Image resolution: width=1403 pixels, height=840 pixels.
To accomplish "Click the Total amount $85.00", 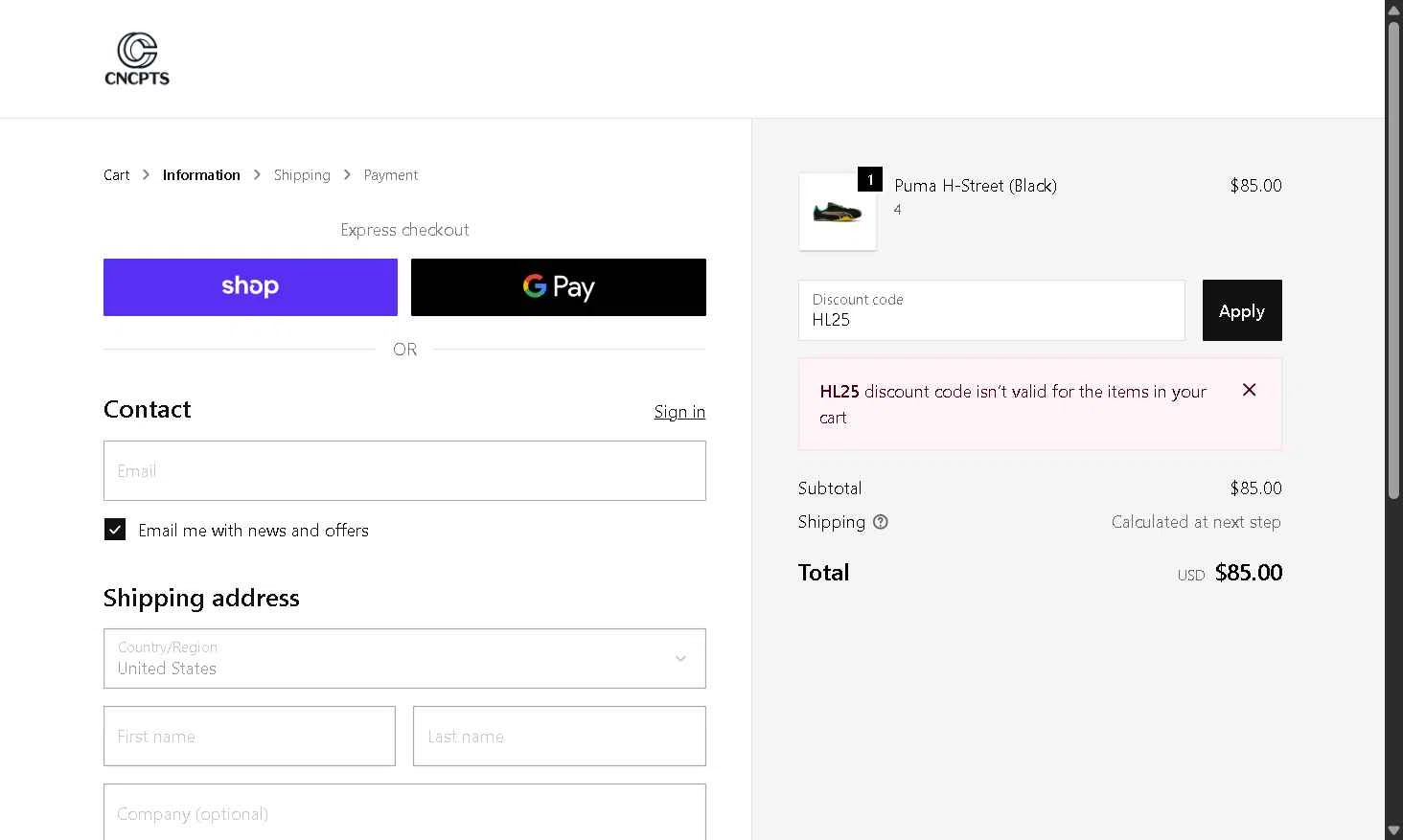I will [x=1249, y=573].
